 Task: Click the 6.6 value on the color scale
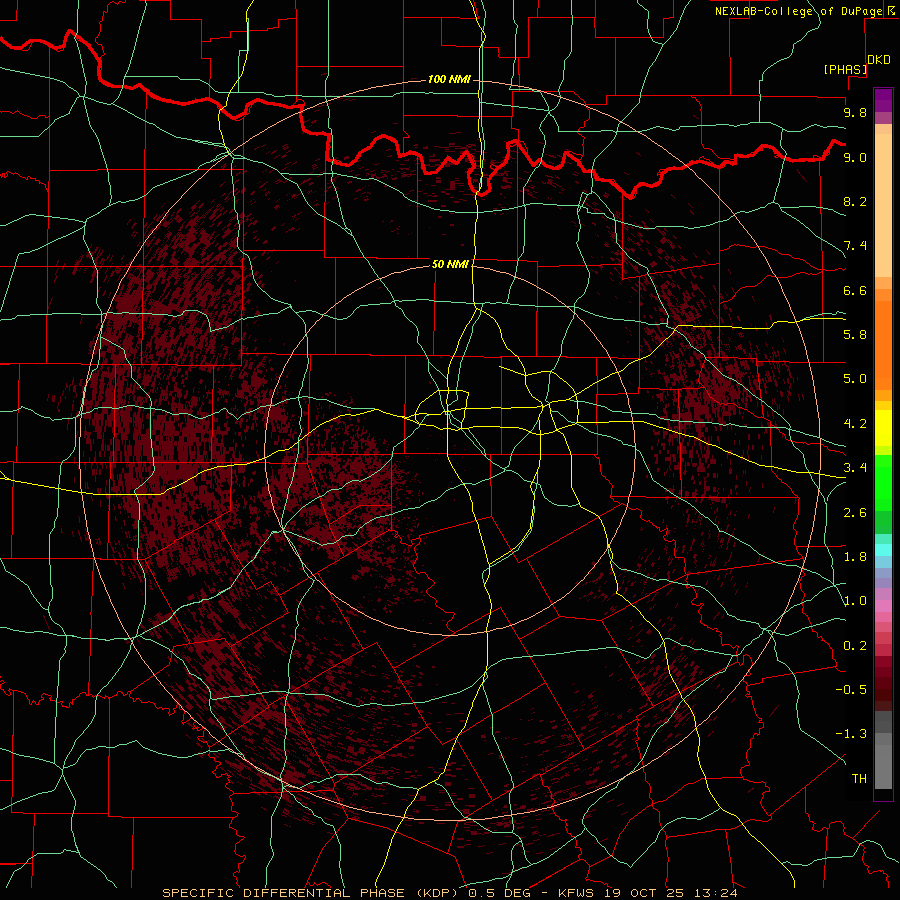(855, 290)
